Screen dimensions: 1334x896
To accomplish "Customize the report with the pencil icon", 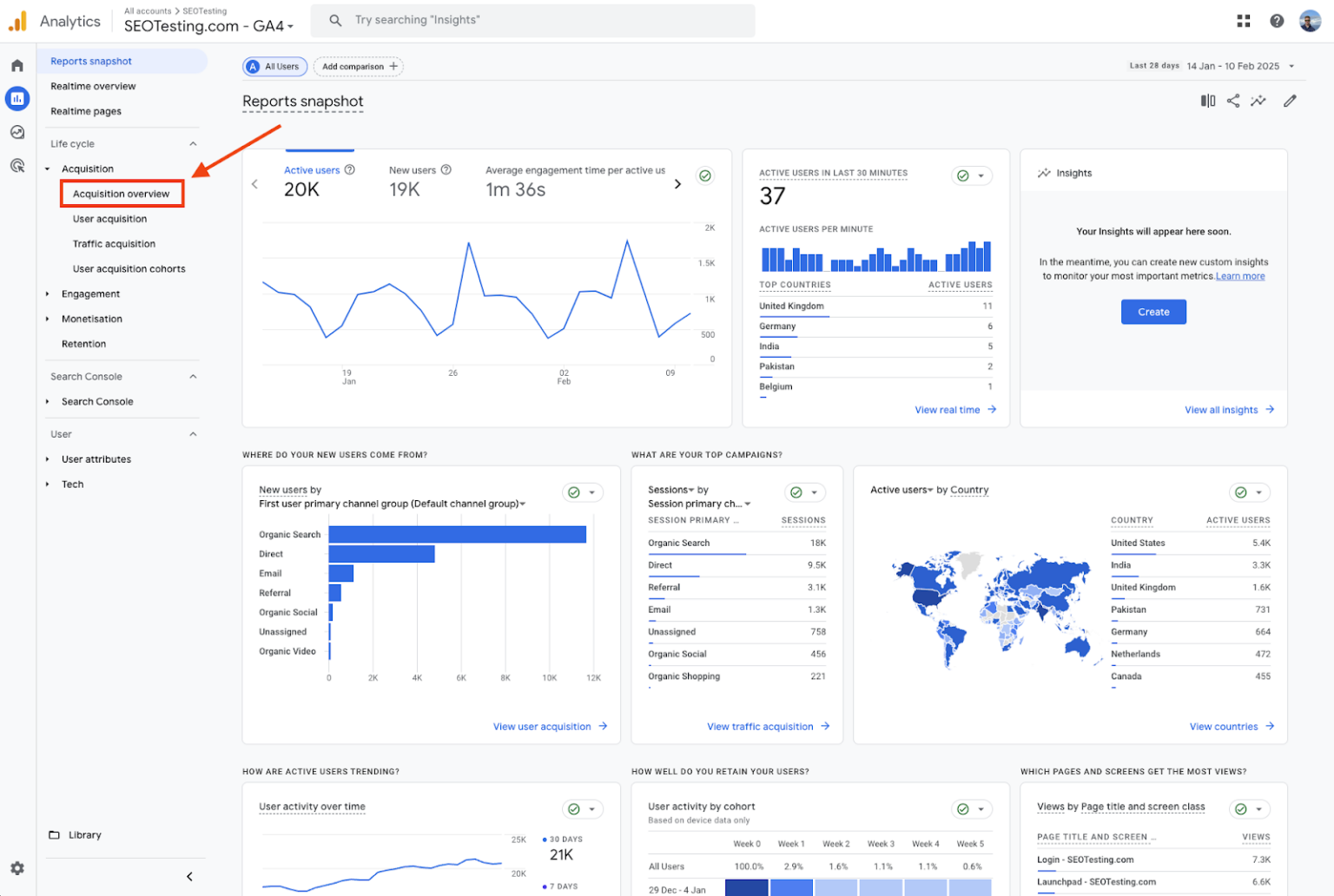I will (x=1290, y=101).
